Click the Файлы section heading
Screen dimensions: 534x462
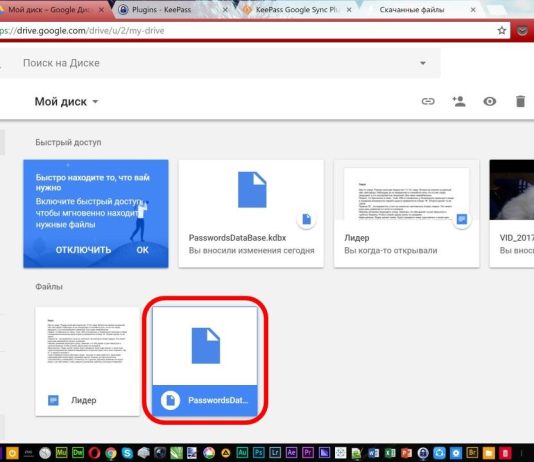49,287
